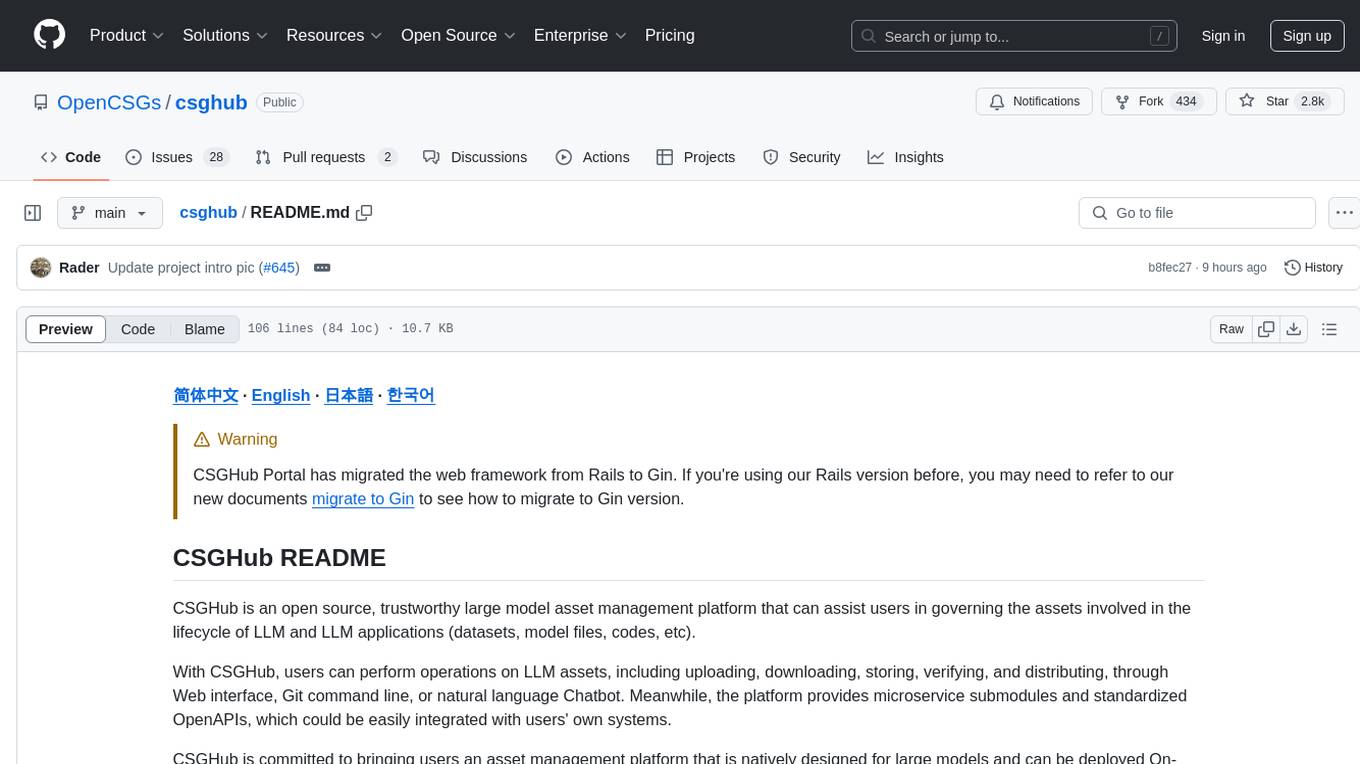The image size is (1360, 764).
Task: Open the English README link
Action: click(x=281, y=395)
